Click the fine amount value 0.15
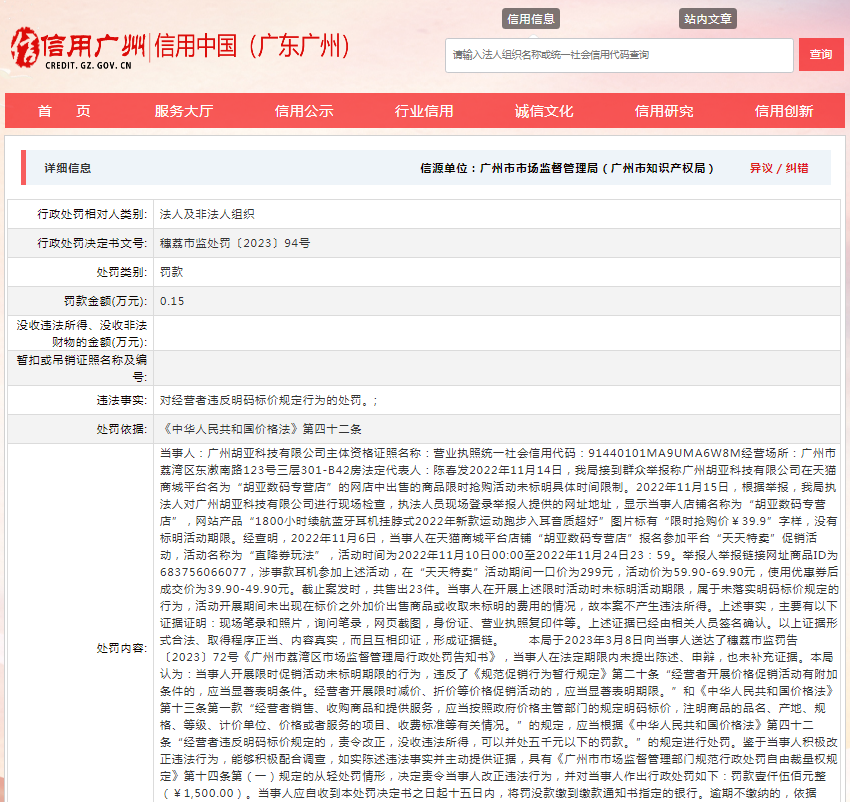 [x=172, y=301]
